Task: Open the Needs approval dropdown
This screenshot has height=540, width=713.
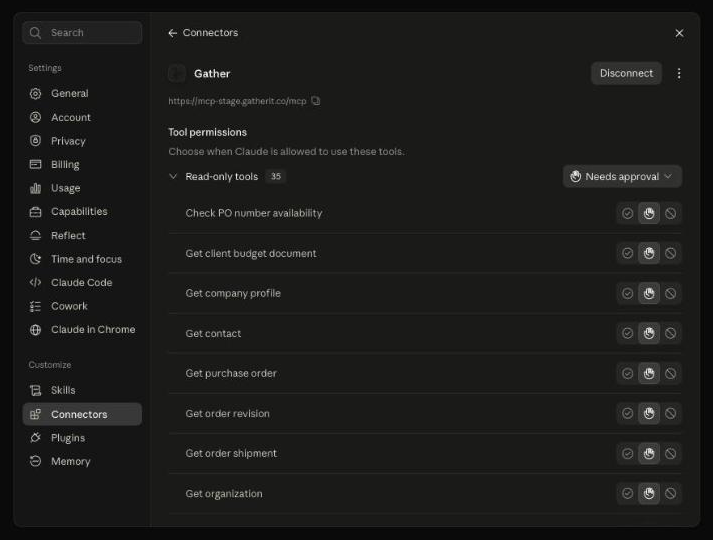Action: coord(622,176)
